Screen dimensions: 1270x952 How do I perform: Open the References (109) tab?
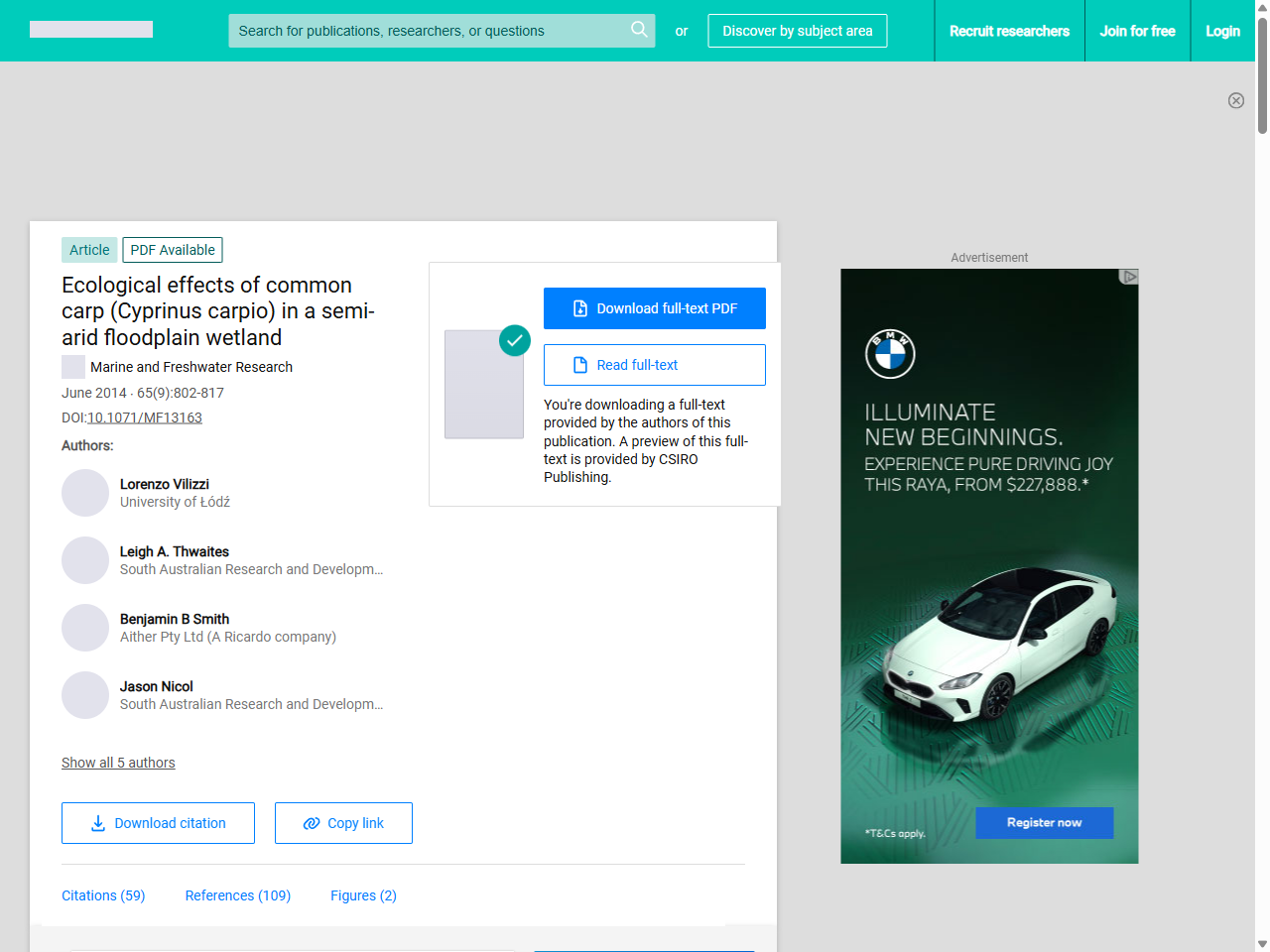(x=237, y=895)
